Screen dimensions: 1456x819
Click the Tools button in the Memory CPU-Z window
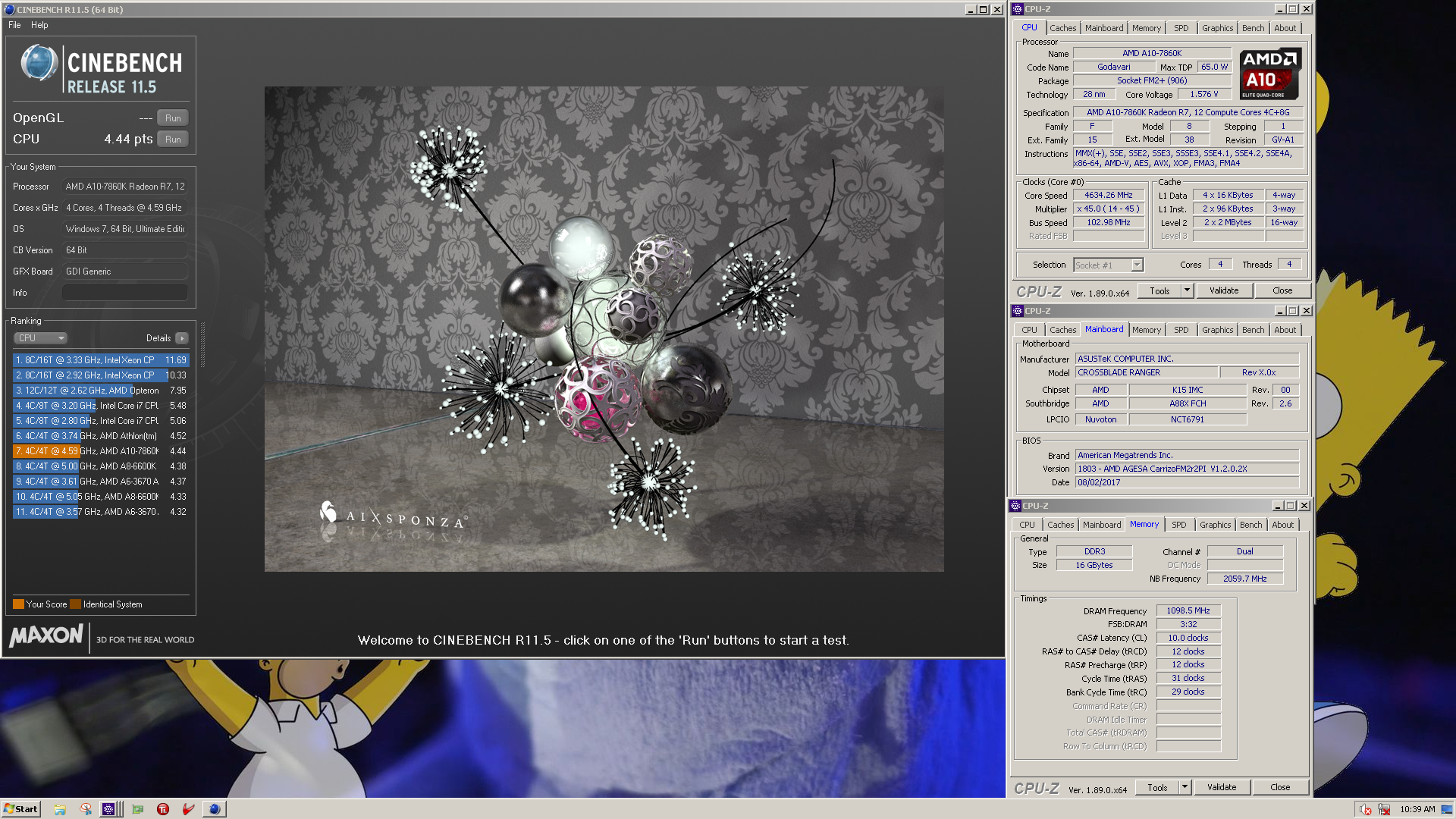pos(1157,787)
